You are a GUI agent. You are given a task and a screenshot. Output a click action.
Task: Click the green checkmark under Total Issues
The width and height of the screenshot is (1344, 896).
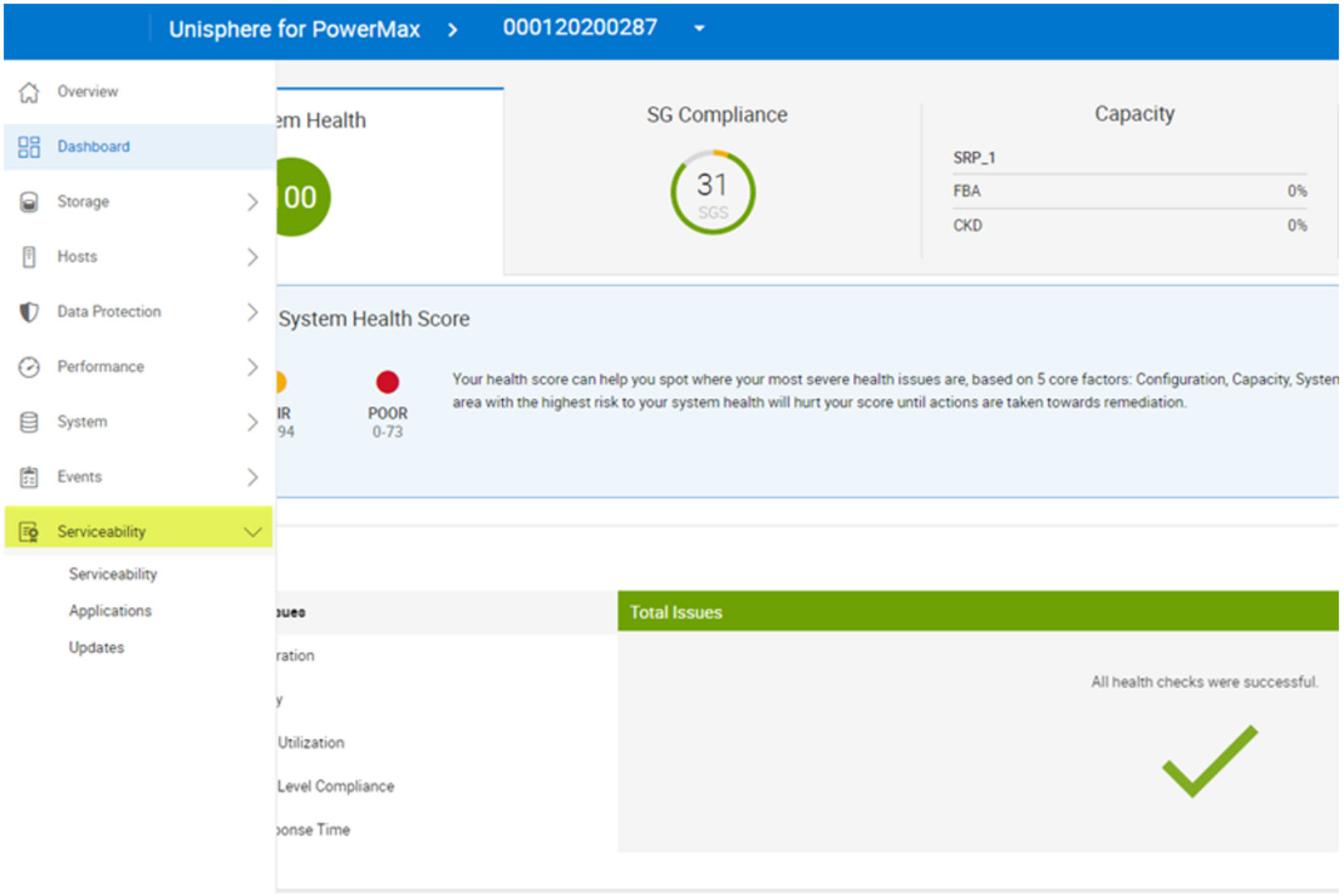1210,760
